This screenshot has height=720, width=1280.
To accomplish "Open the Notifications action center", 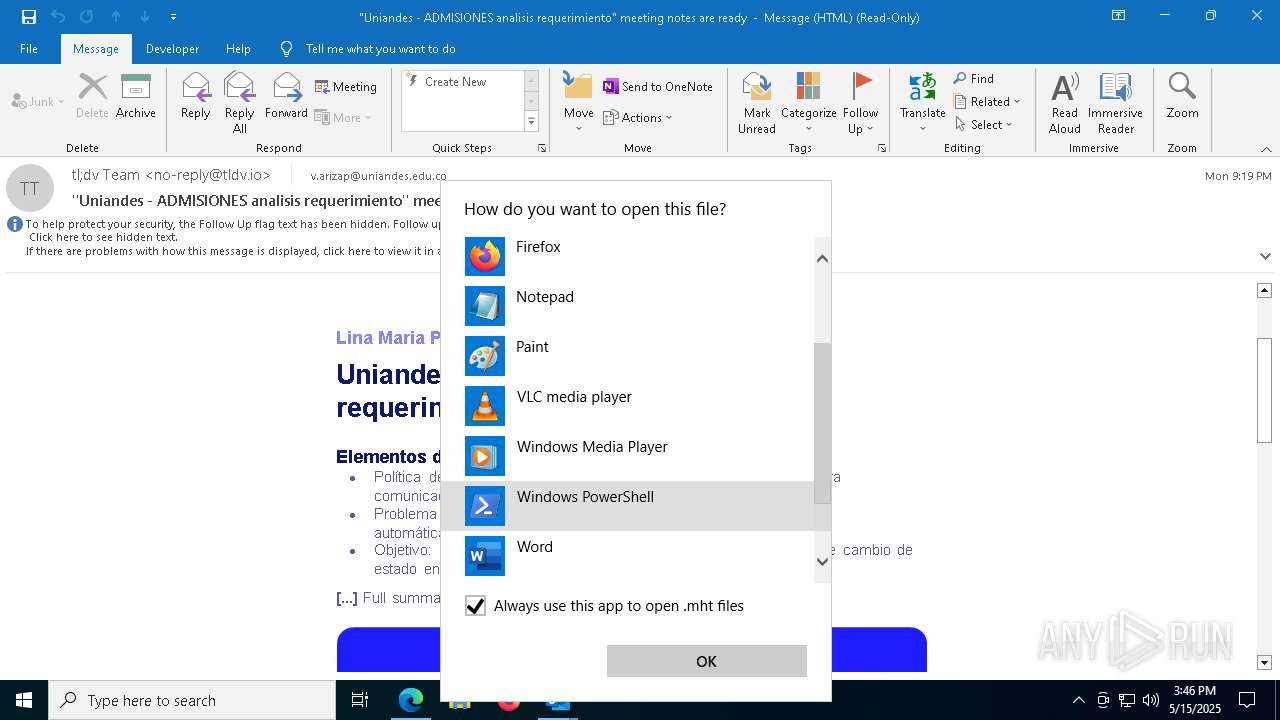I will coord(1247,700).
